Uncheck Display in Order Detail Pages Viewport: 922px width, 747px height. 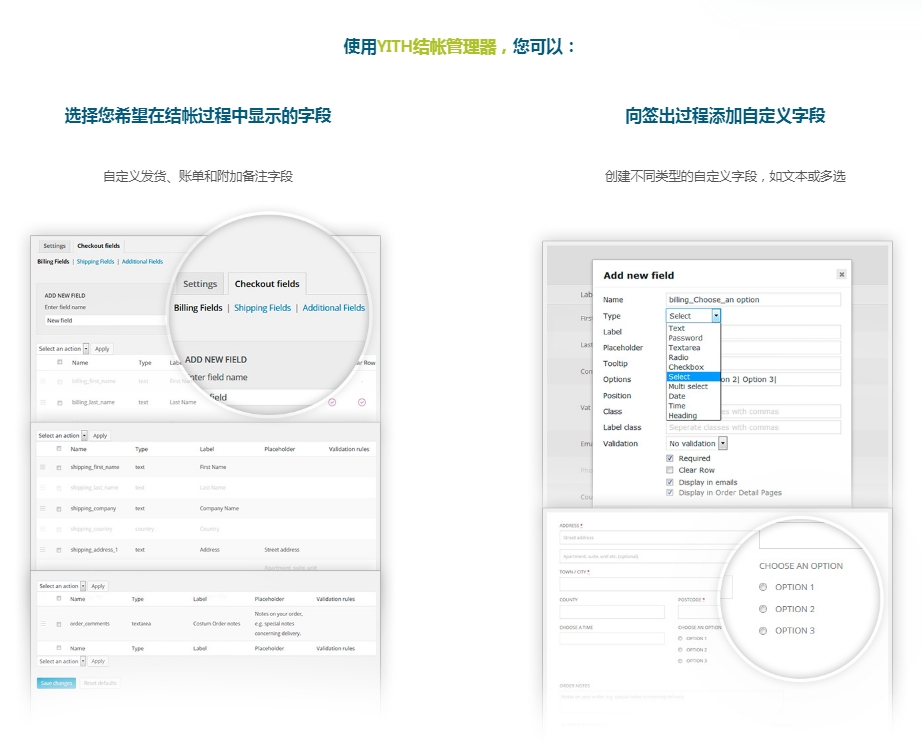(x=670, y=493)
